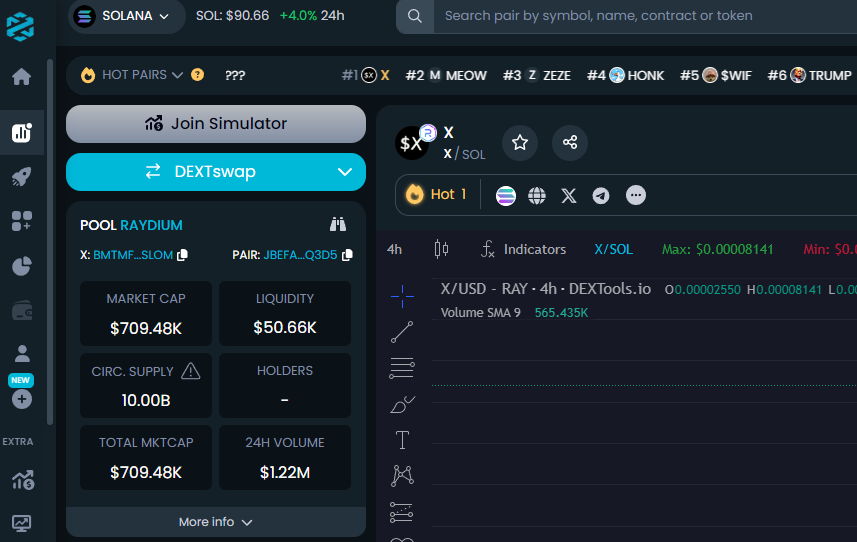Click the Circ. Supply 10.00B value
This screenshot has height=542, width=857.
pyautogui.click(x=146, y=400)
